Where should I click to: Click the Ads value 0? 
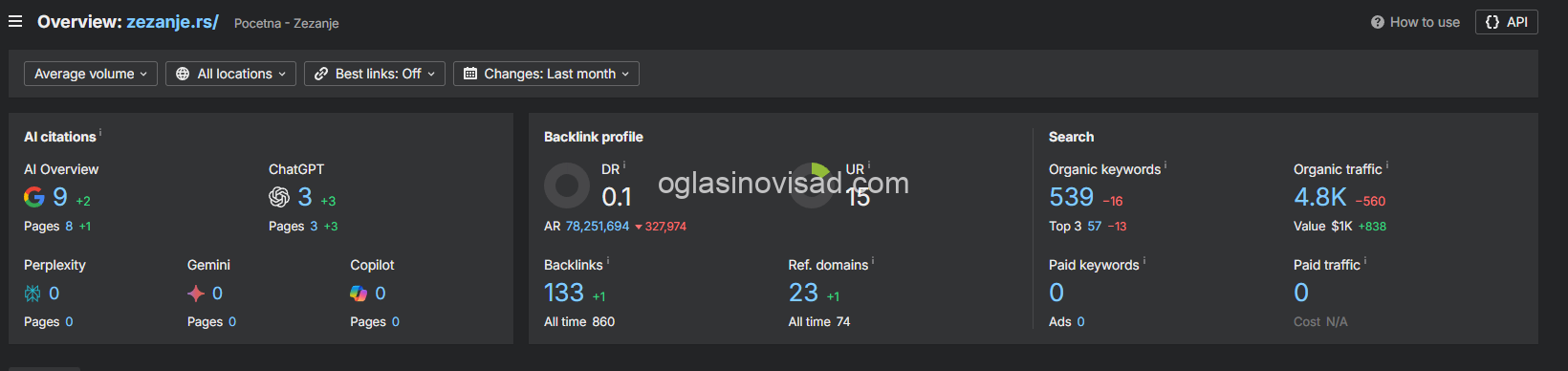click(x=1080, y=322)
